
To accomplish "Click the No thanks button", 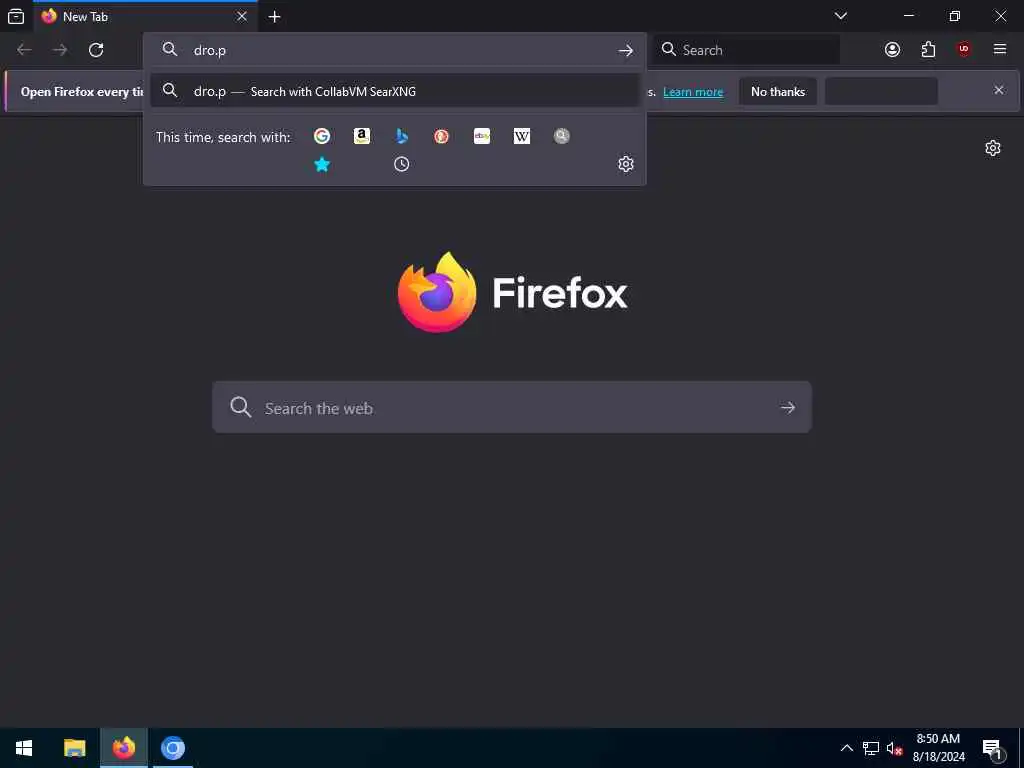I will (x=778, y=91).
